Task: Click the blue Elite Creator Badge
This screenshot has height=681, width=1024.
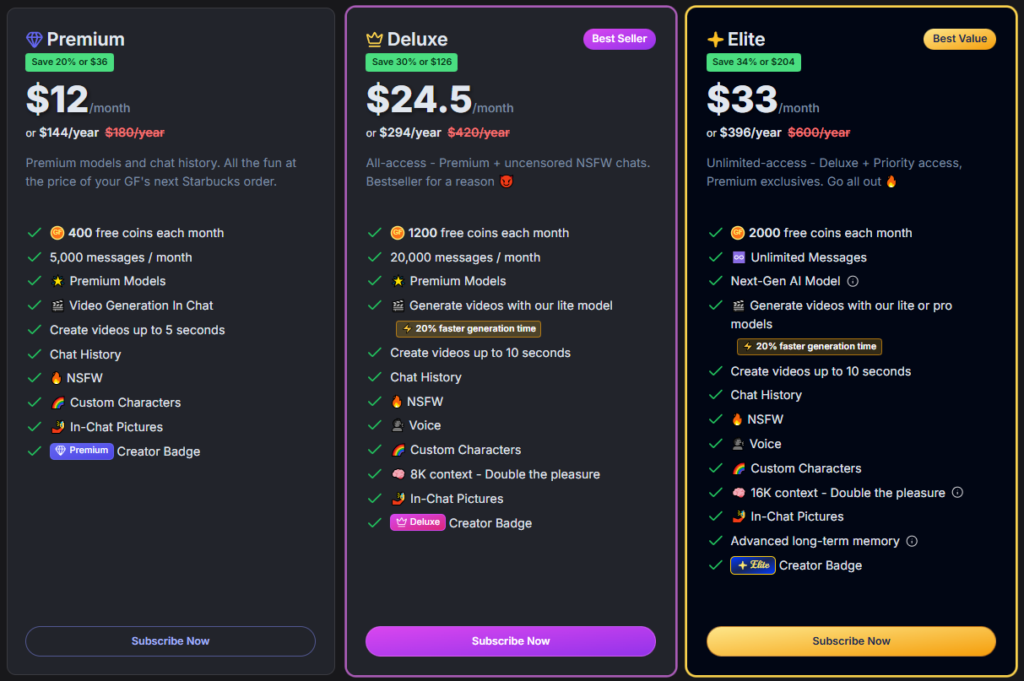Action: pos(753,565)
